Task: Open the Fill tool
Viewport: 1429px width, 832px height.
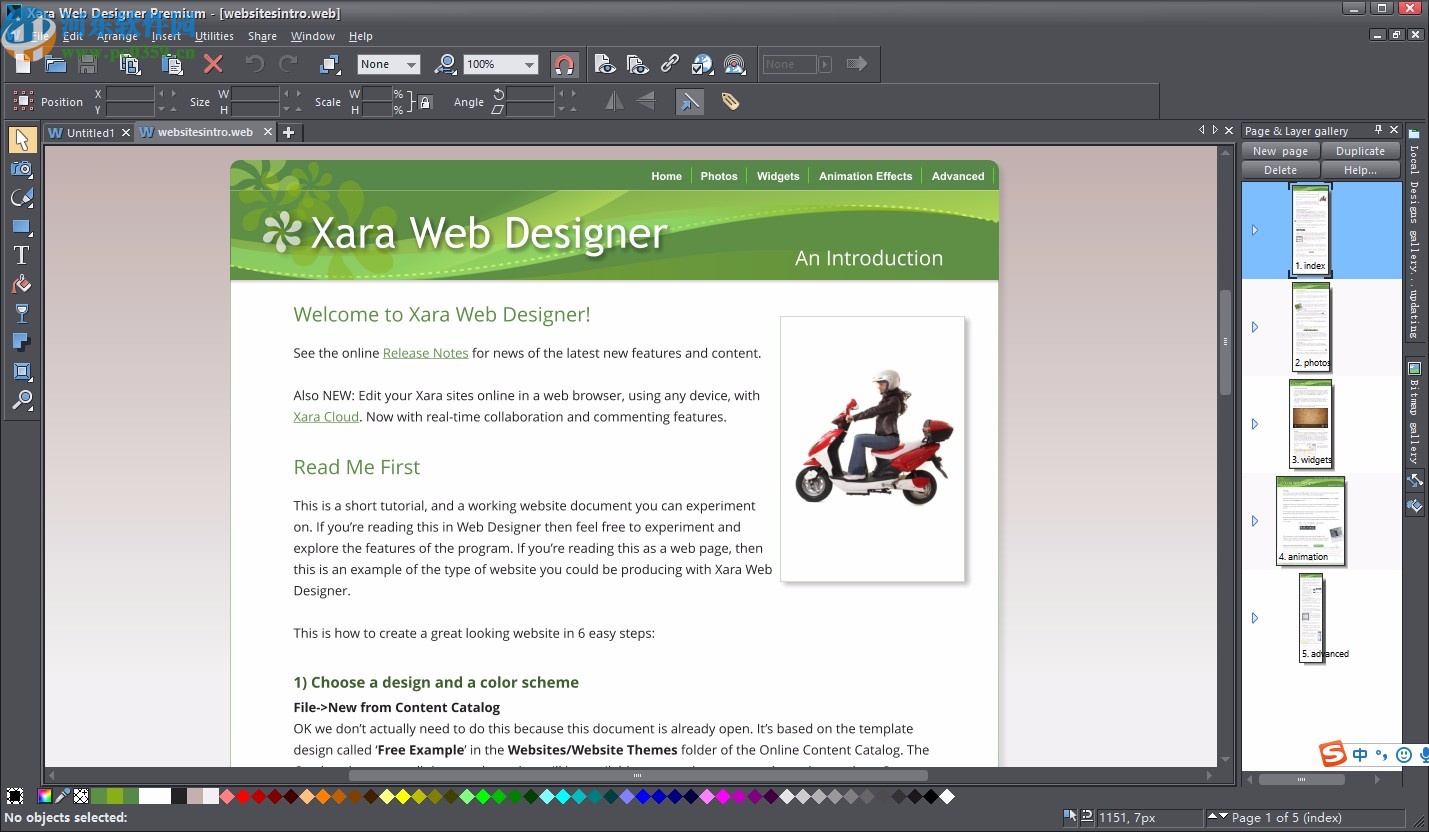Action: point(22,283)
